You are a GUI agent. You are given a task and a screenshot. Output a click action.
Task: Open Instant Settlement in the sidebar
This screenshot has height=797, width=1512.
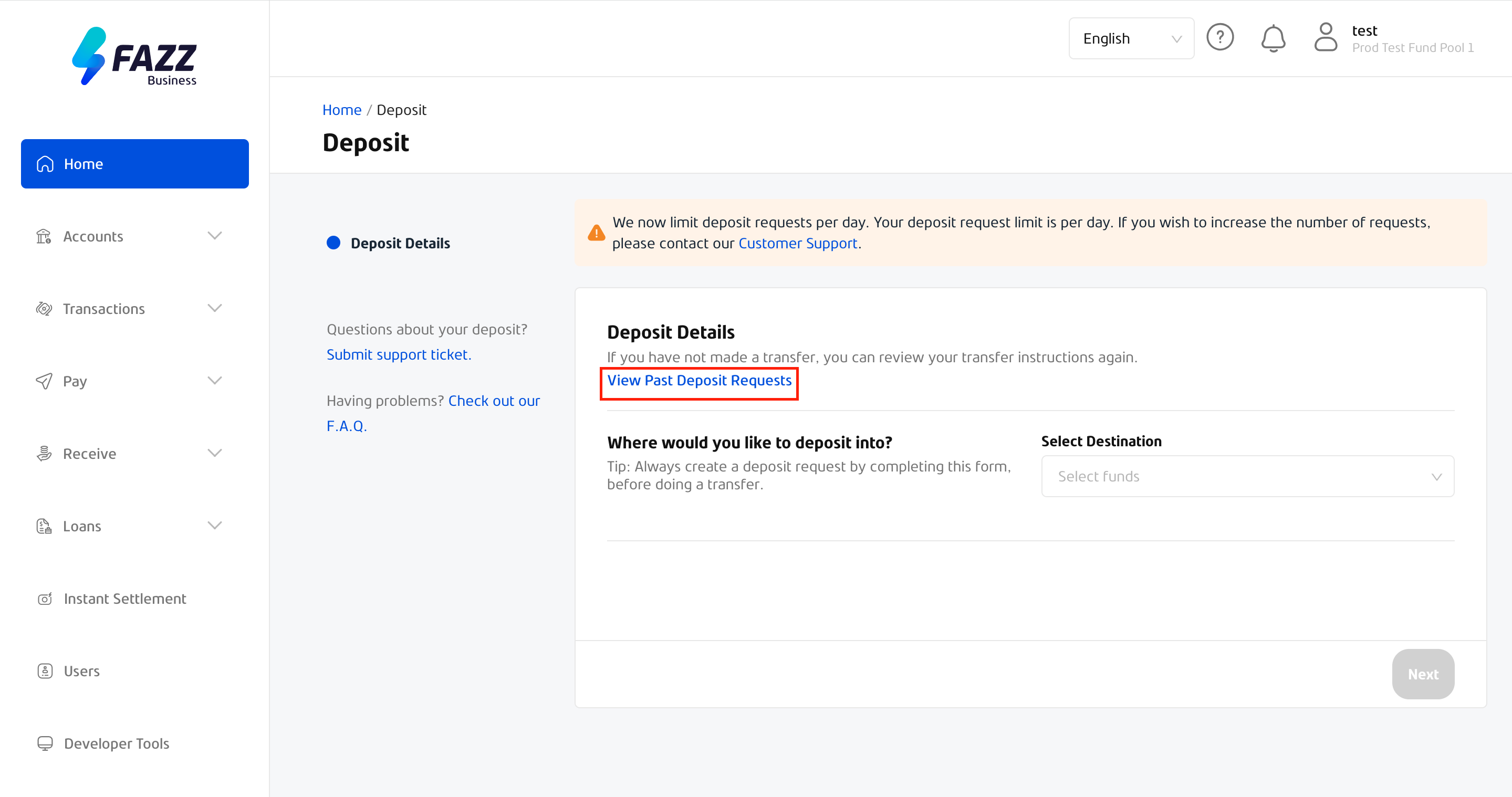tap(135, 599)
